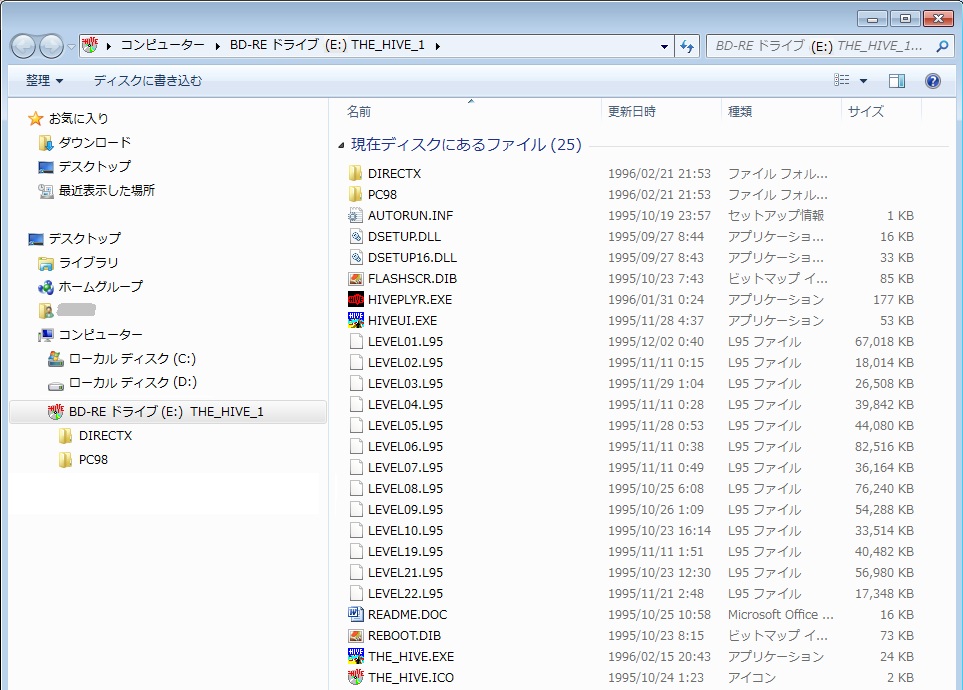Click the セットアップ情報 type cell
The height and width of the screenshot is (690, 963).
coord(776,216)
